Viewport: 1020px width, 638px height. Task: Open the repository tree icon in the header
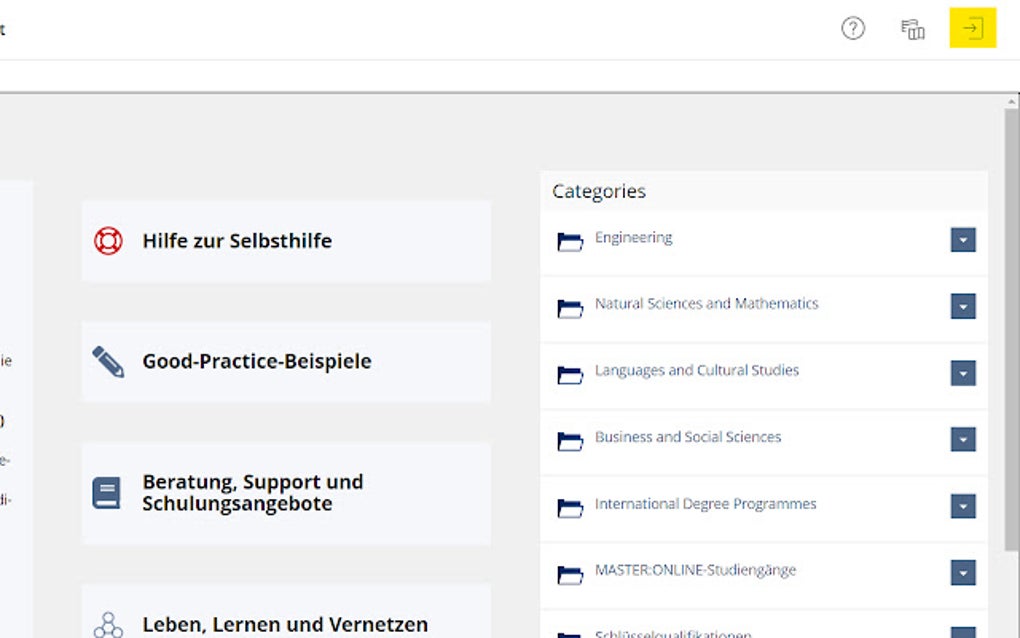tap(911, 29)
